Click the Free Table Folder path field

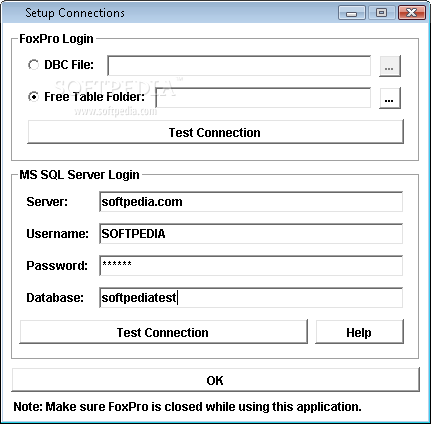(263, 98)
